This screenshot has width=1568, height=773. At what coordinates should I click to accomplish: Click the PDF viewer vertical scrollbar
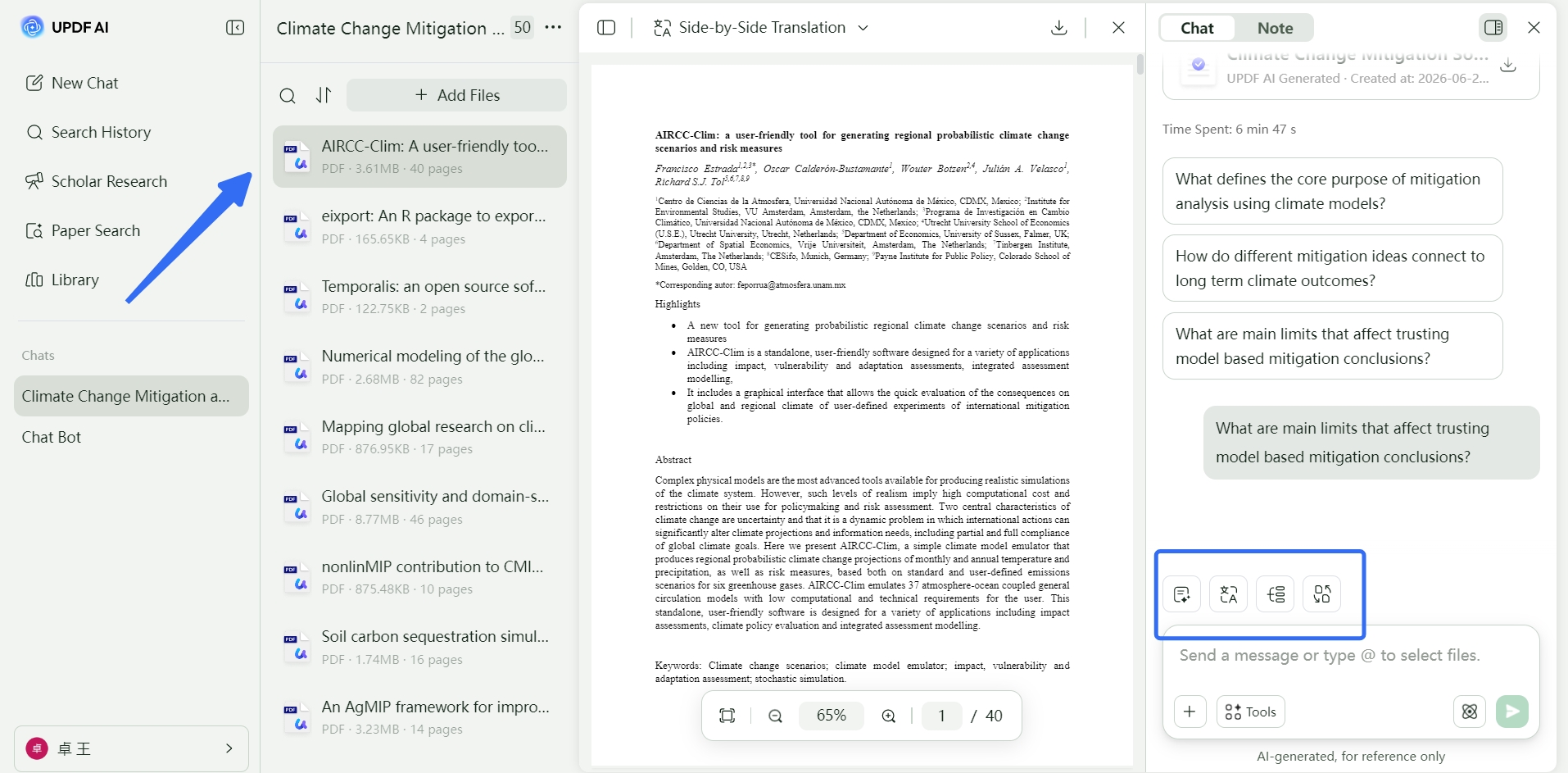click(1140, 65)
